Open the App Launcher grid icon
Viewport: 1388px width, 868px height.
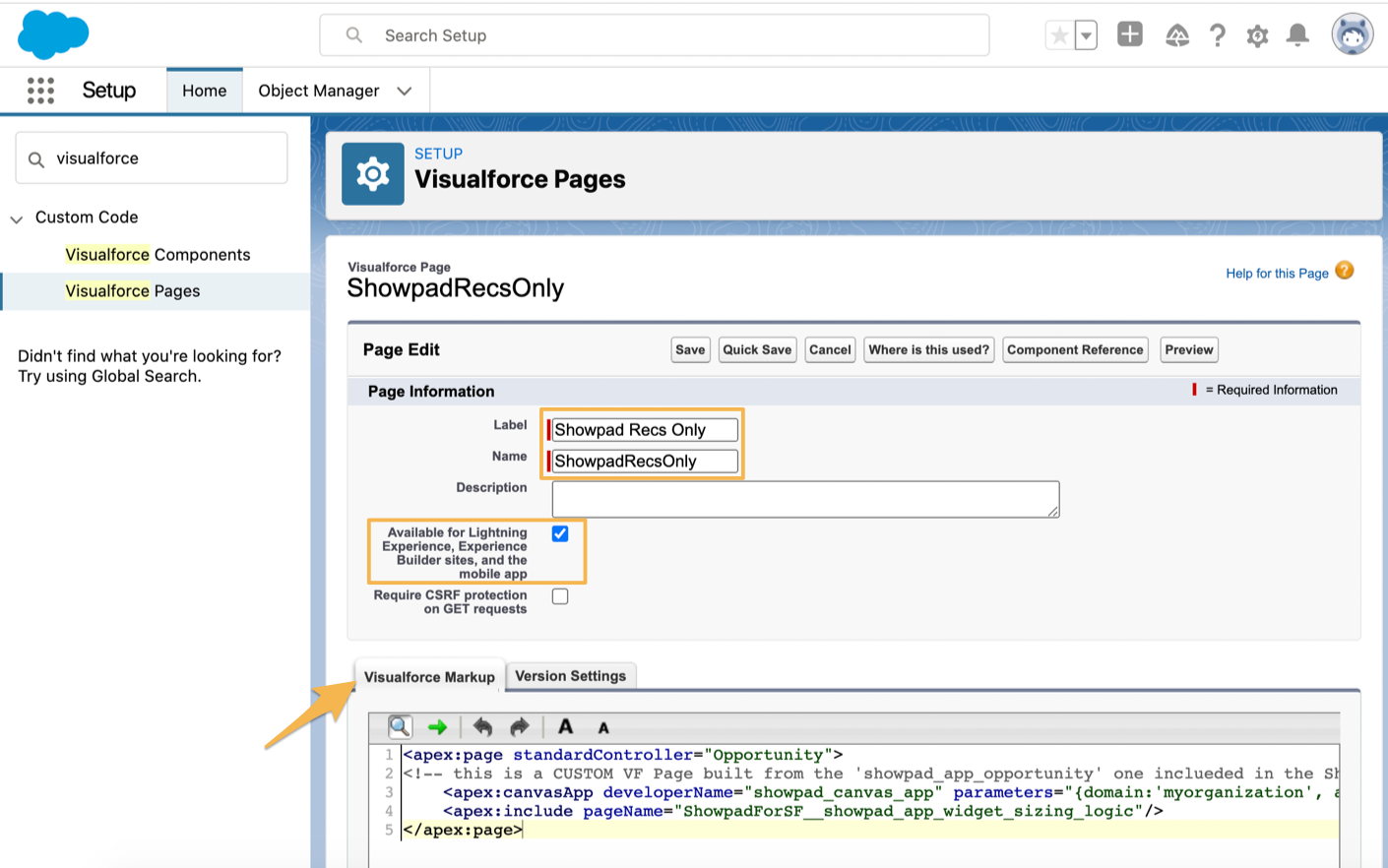point(40,91)
